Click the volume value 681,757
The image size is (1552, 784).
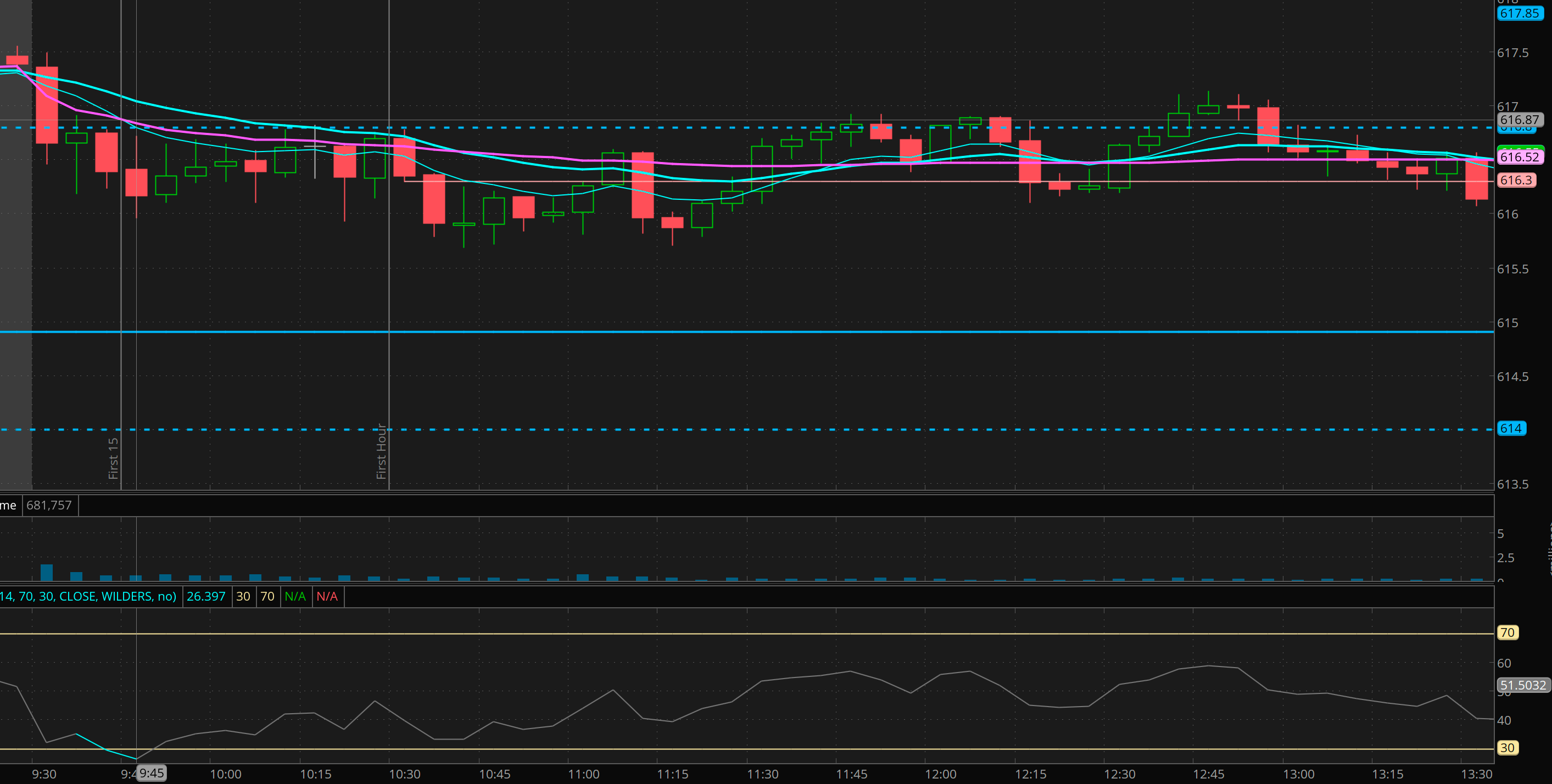tap(49, 505)
